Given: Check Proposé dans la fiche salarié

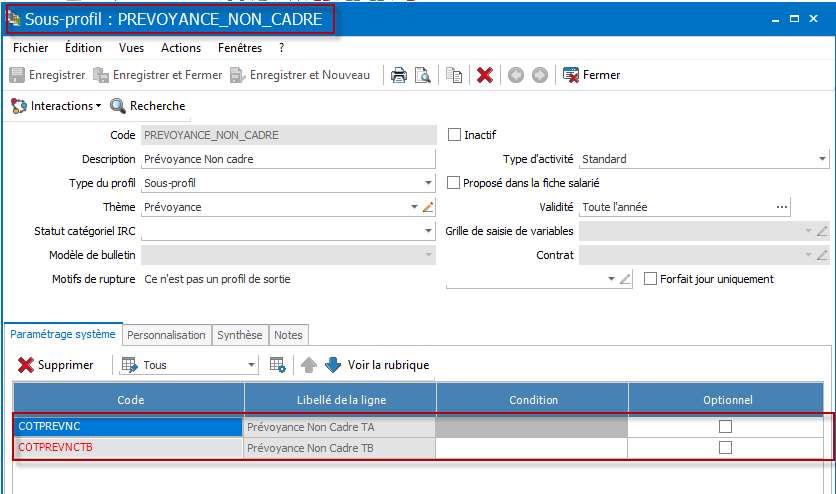Looking at the screenshot, I should coord(453,183).
